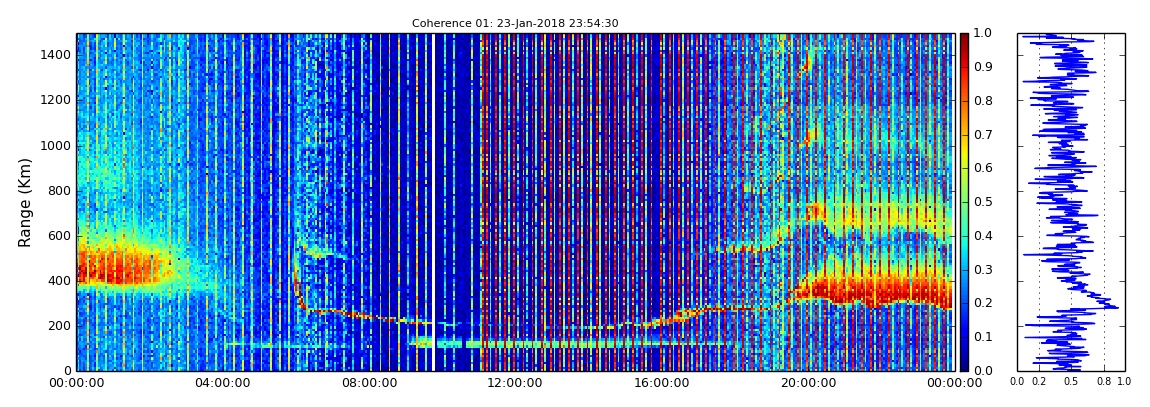Click the colorbar's 0.3 label

click(x=982, y=269)
